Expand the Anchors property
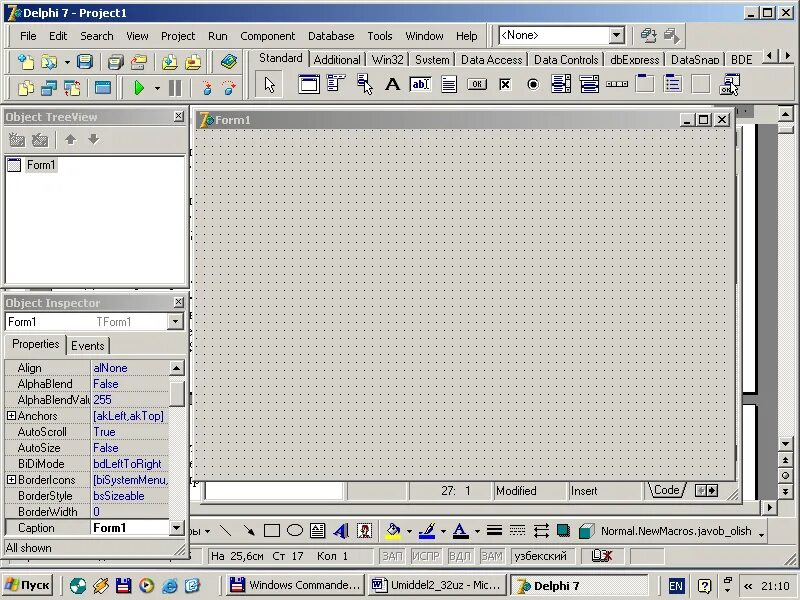Image resolution: width=800 pixels, height=600 pixels. pos(11,416)
